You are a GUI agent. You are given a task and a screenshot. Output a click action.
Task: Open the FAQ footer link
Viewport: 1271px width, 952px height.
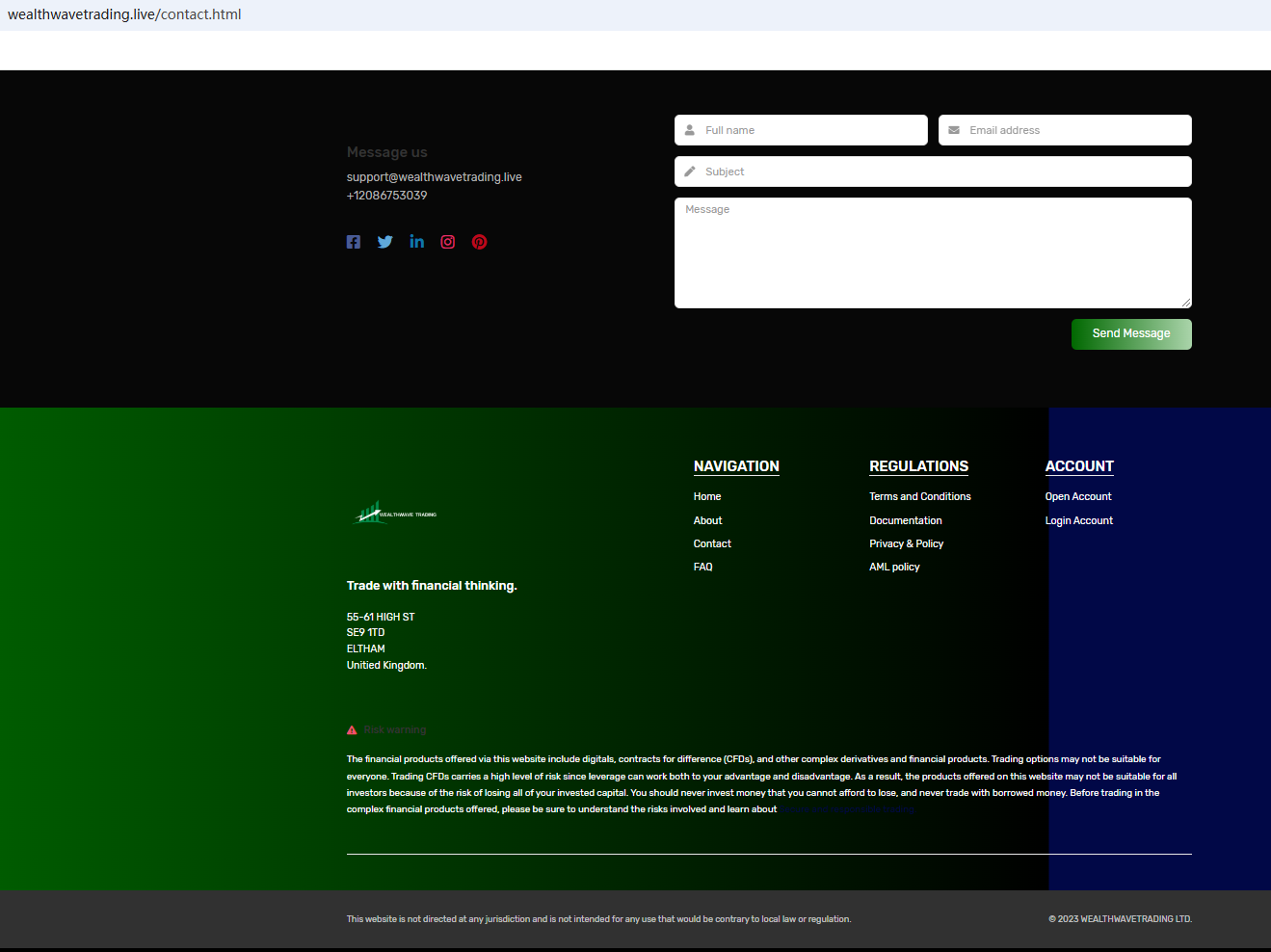click(x=703, y=568)
